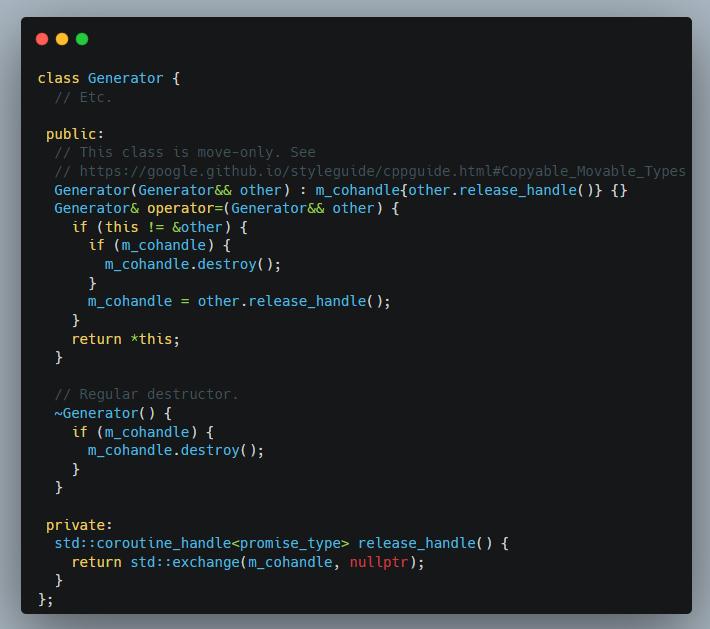Image resolution: width=710 pixels, height=629 pixels.
Task: Click the red 'nullptr' keyword
Action: 379,562
